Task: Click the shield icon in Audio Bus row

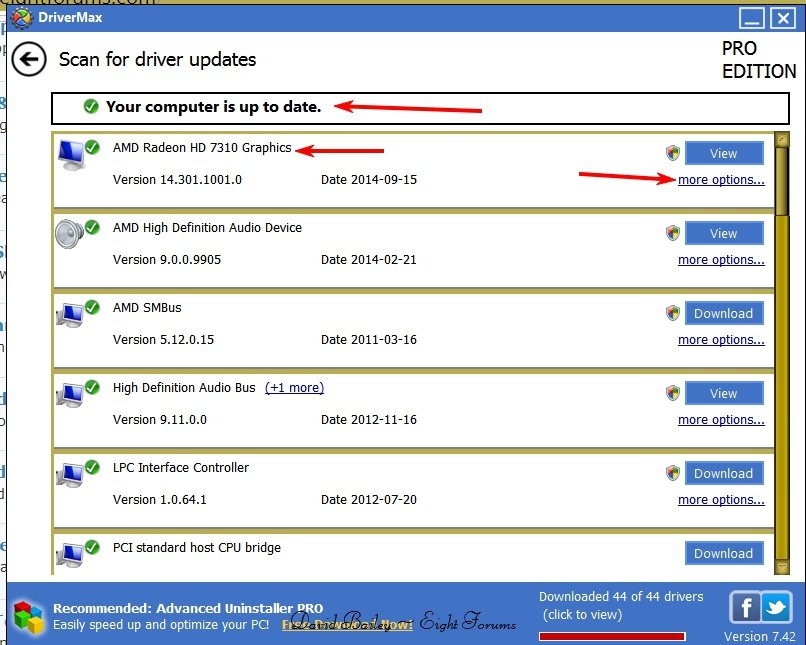Action: click(672, 393)
